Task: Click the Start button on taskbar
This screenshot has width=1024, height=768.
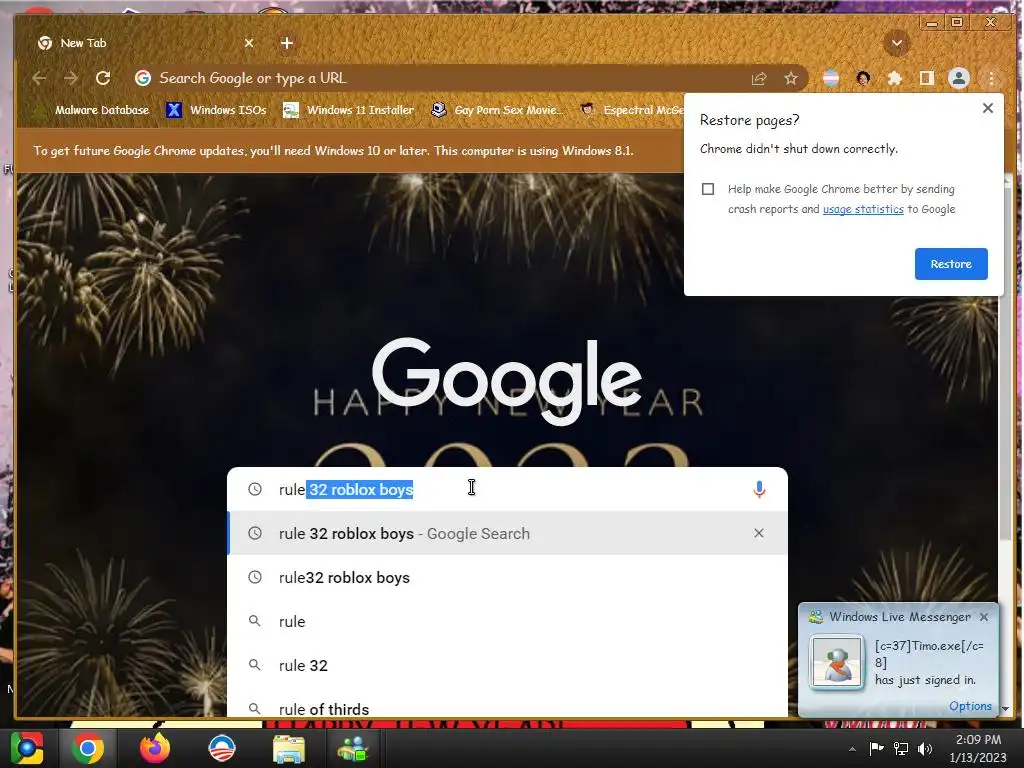Action: pyautogui.click(x=27, y=748)
